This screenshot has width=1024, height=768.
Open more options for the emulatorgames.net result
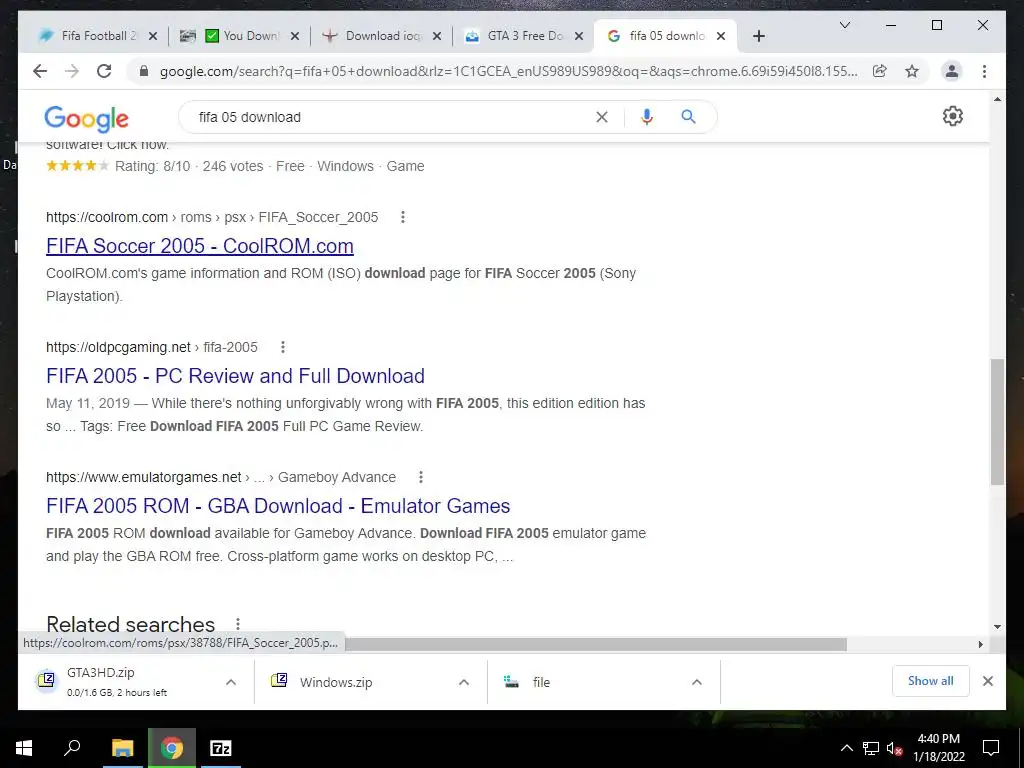[x=421, y=477]
